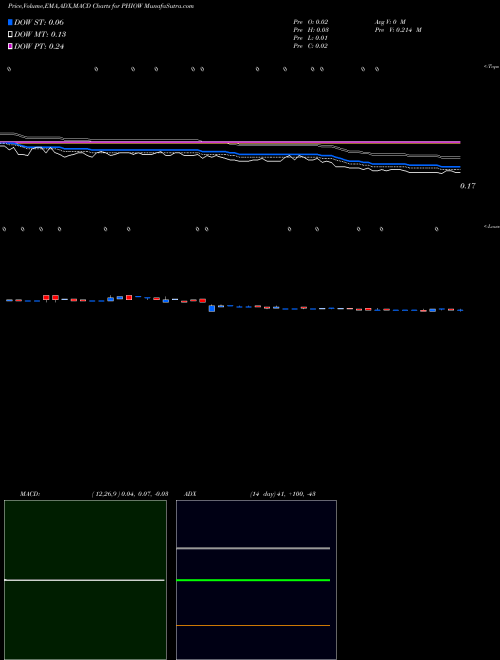
Task: Click the green line in ADX panel
Action: 253,580
